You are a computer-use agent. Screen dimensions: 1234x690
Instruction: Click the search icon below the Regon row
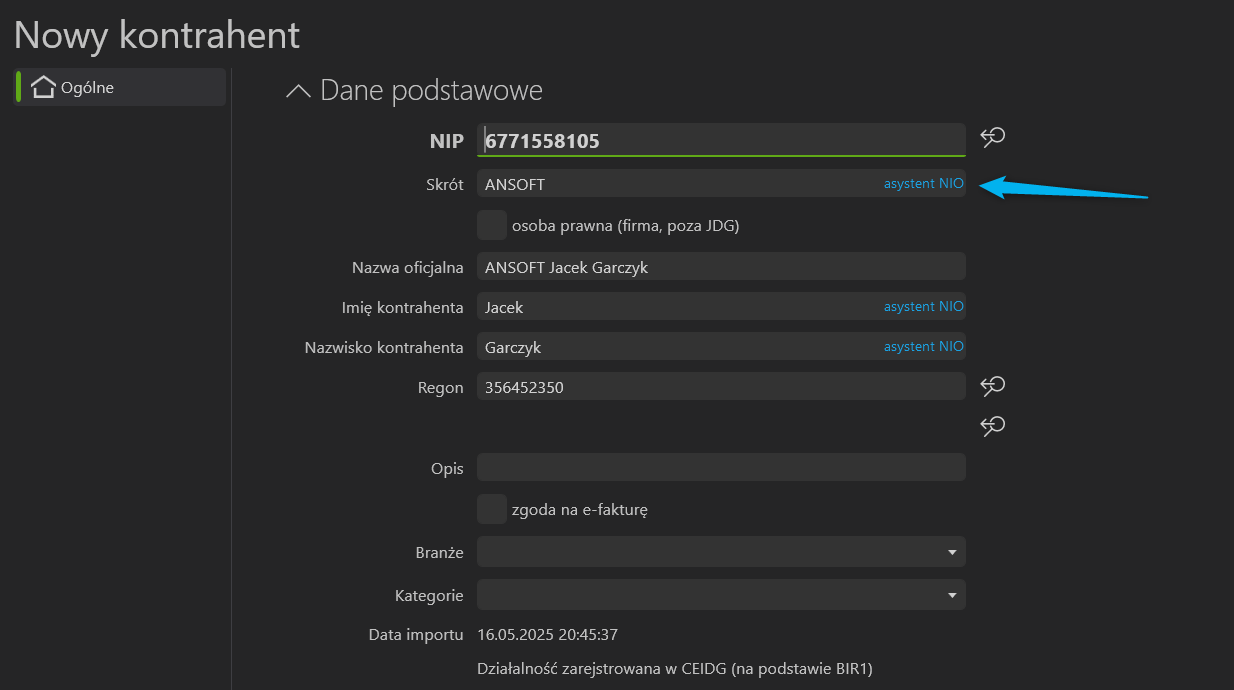pyautogui.click(x=992, y=427)
